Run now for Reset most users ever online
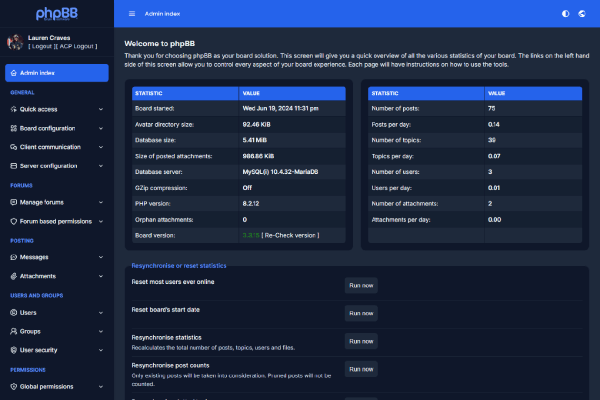Image resolution: width=600 pixels, height=400 pixels. coord(361,286)
